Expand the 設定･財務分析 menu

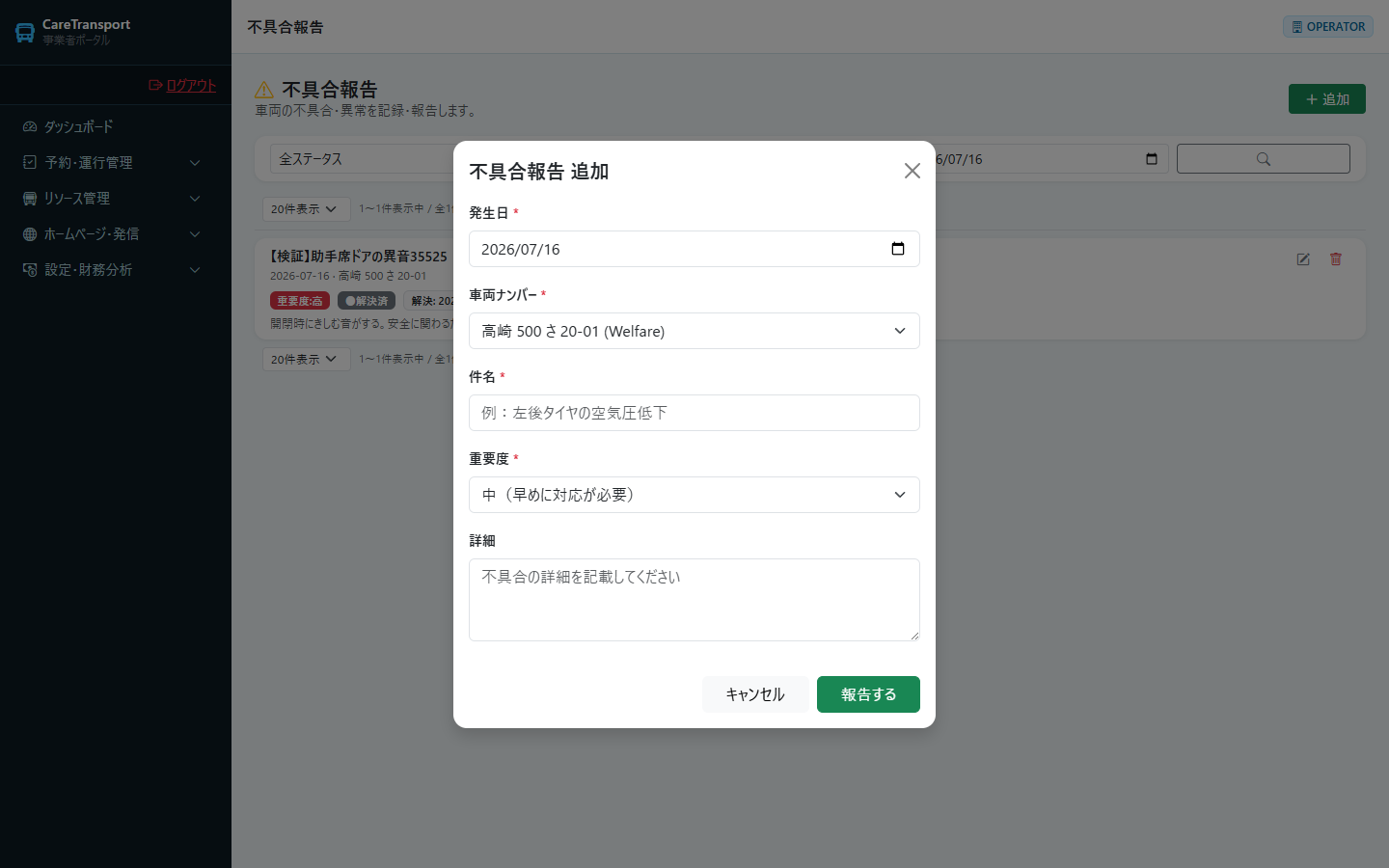tap(116, 269)
